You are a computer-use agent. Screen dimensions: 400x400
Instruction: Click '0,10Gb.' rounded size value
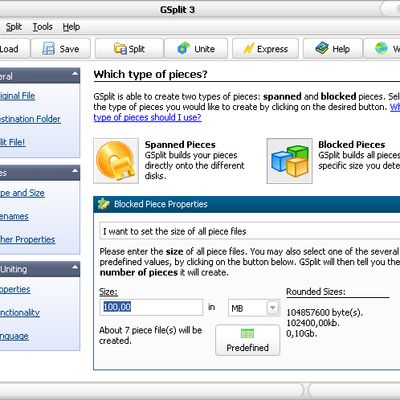(302, 333)
